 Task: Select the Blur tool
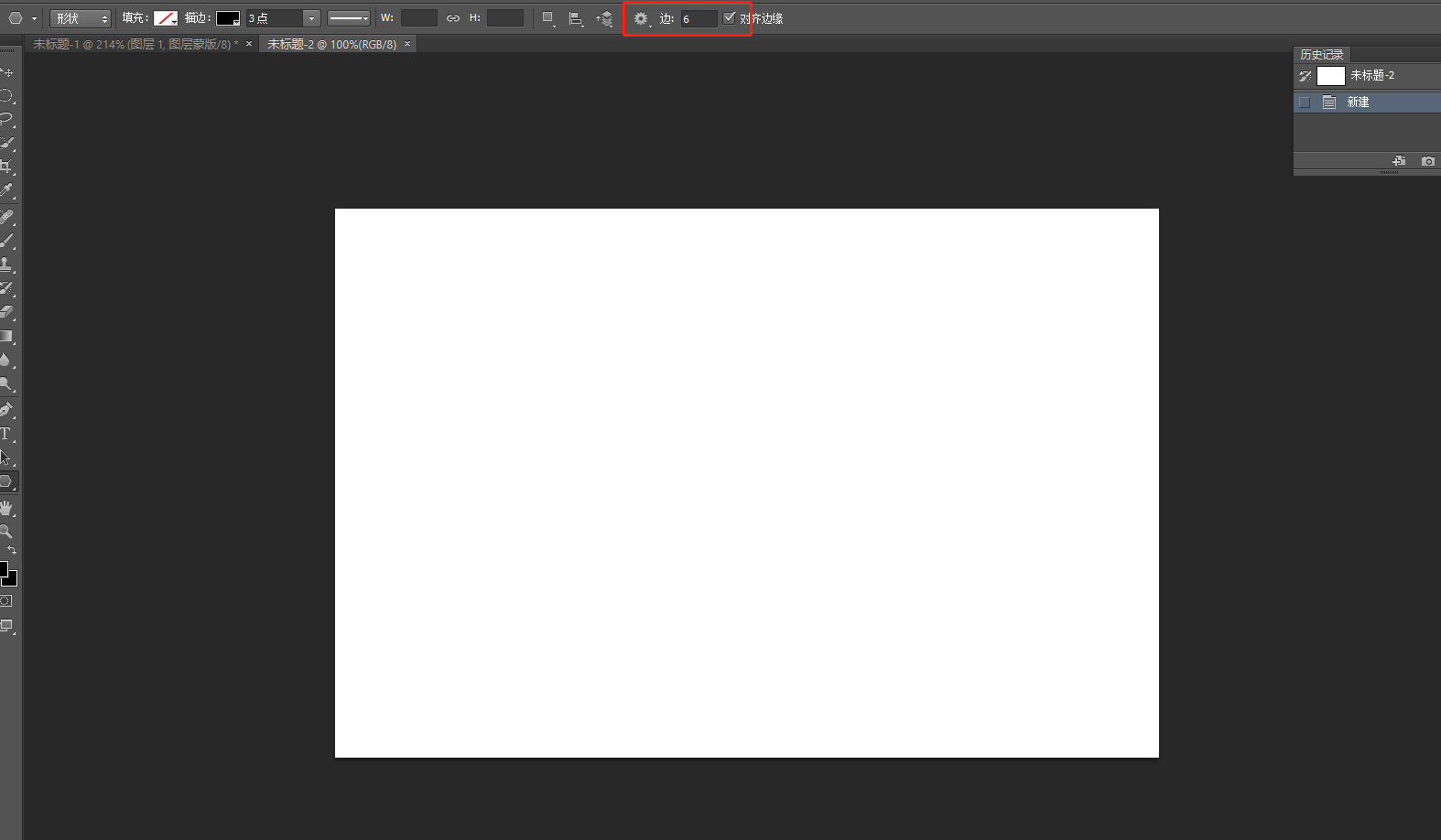[x=6, y=360]
